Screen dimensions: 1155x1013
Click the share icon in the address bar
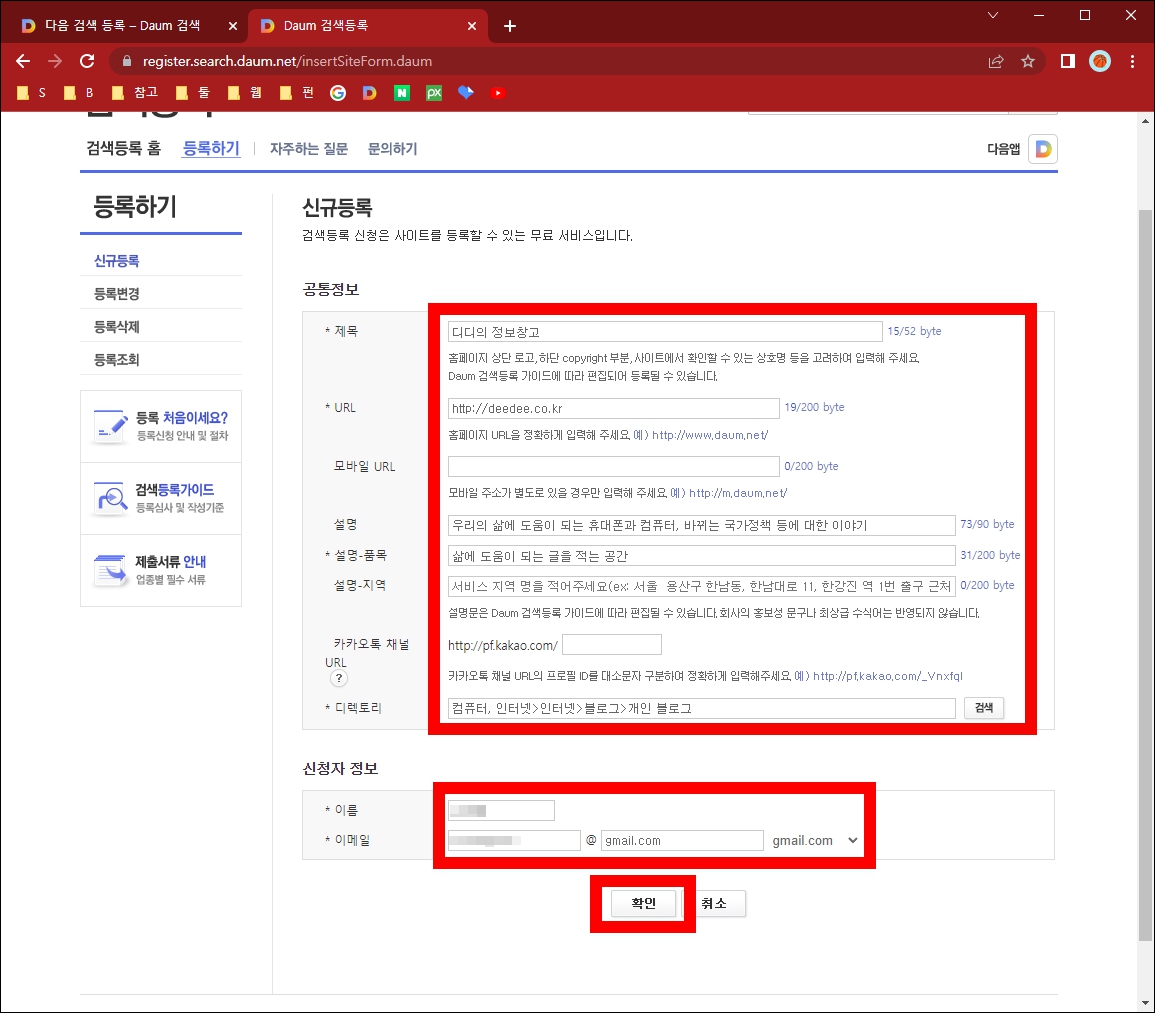click(x=996, y=60)
